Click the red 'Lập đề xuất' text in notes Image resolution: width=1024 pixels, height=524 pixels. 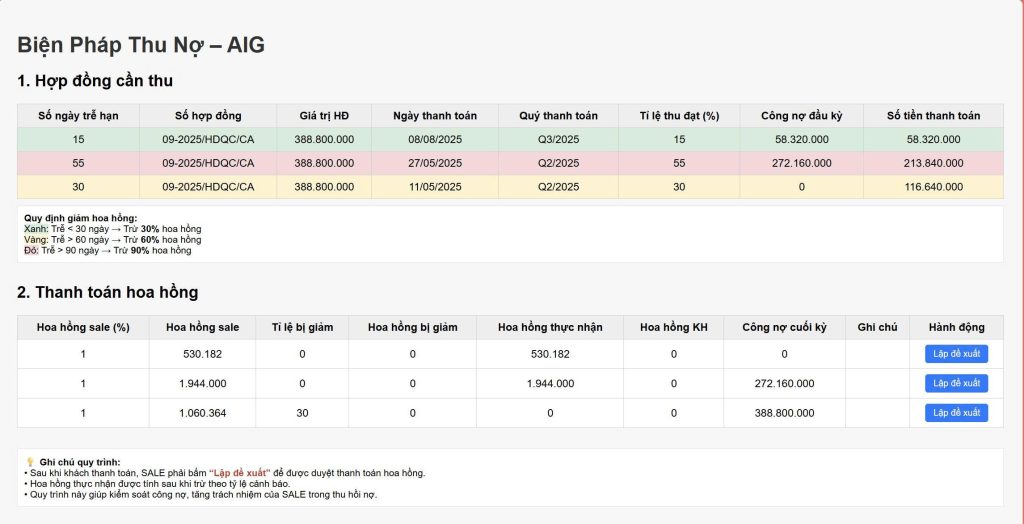point(240,473)
